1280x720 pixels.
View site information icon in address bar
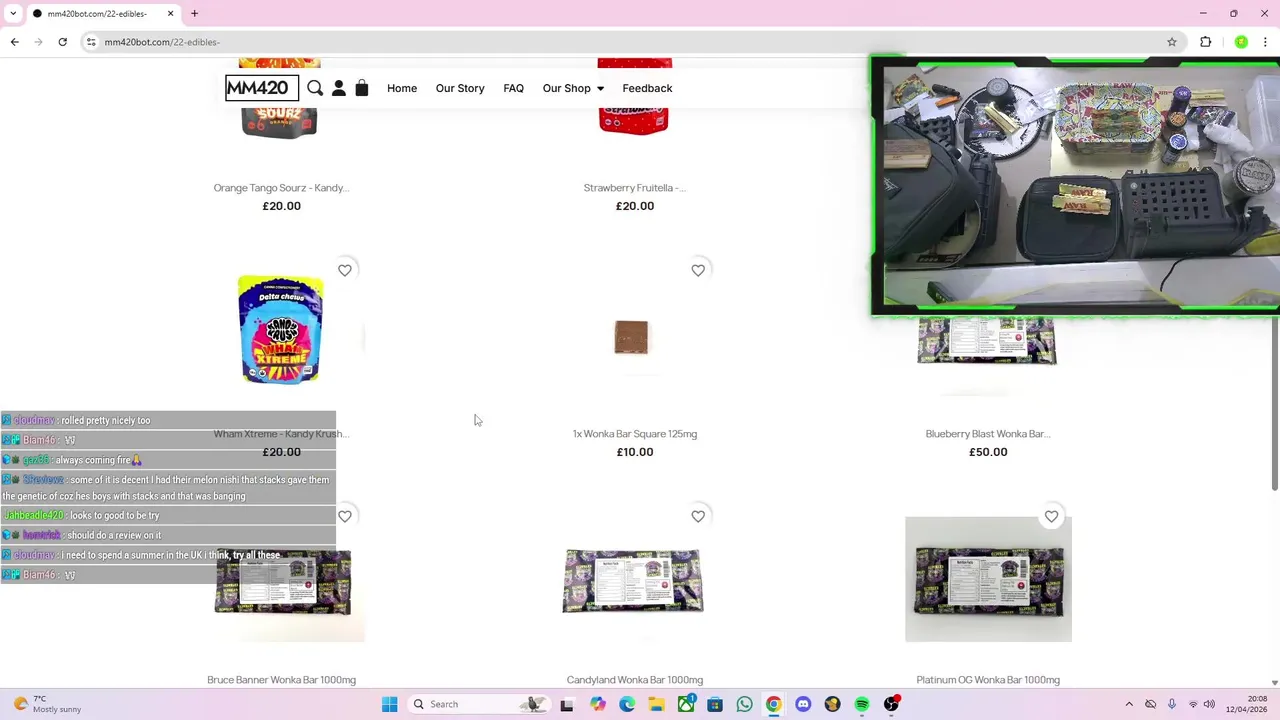click(91, 42)
